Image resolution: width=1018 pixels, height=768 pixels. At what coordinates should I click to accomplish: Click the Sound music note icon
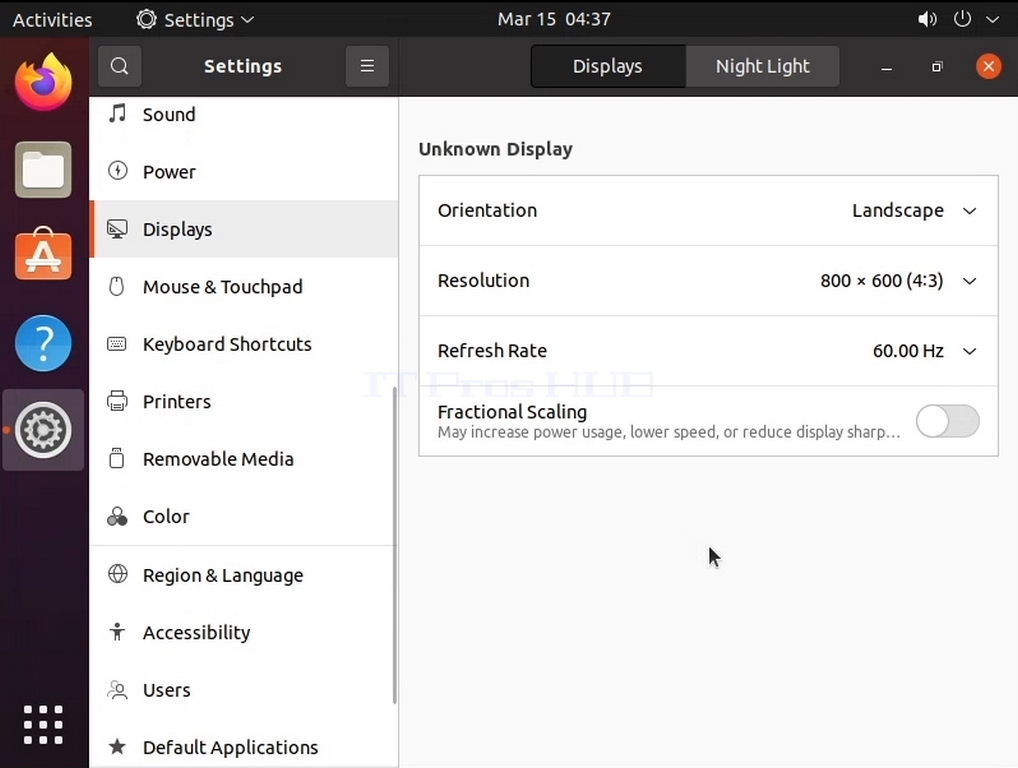click(x=118, y=114)
